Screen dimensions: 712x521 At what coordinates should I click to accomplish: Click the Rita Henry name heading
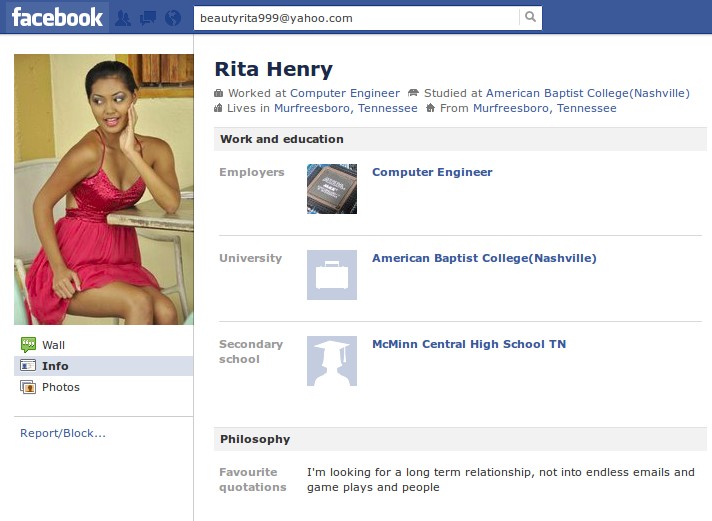[273, 69]
